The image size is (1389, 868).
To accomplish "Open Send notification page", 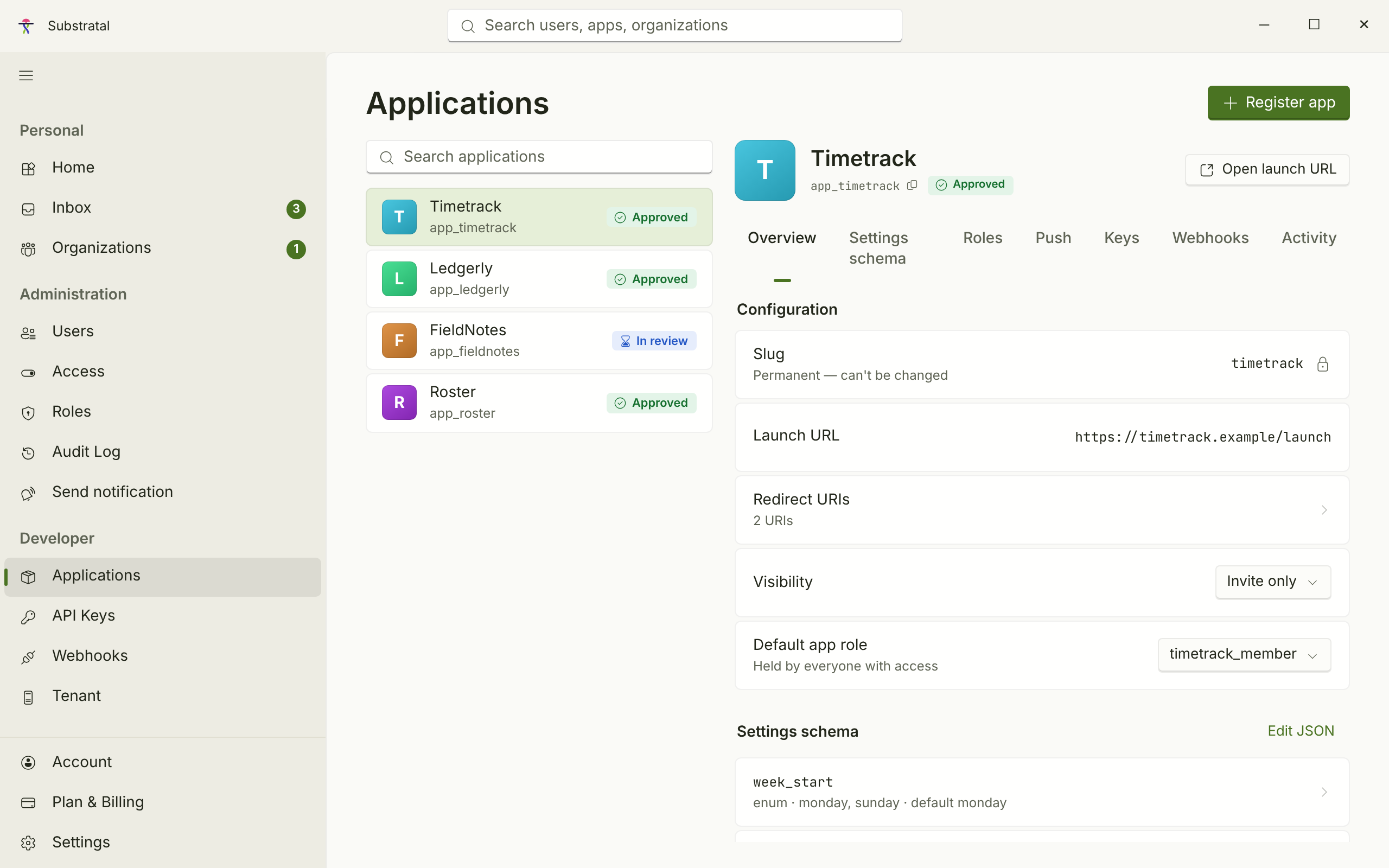I will (162, 493).
